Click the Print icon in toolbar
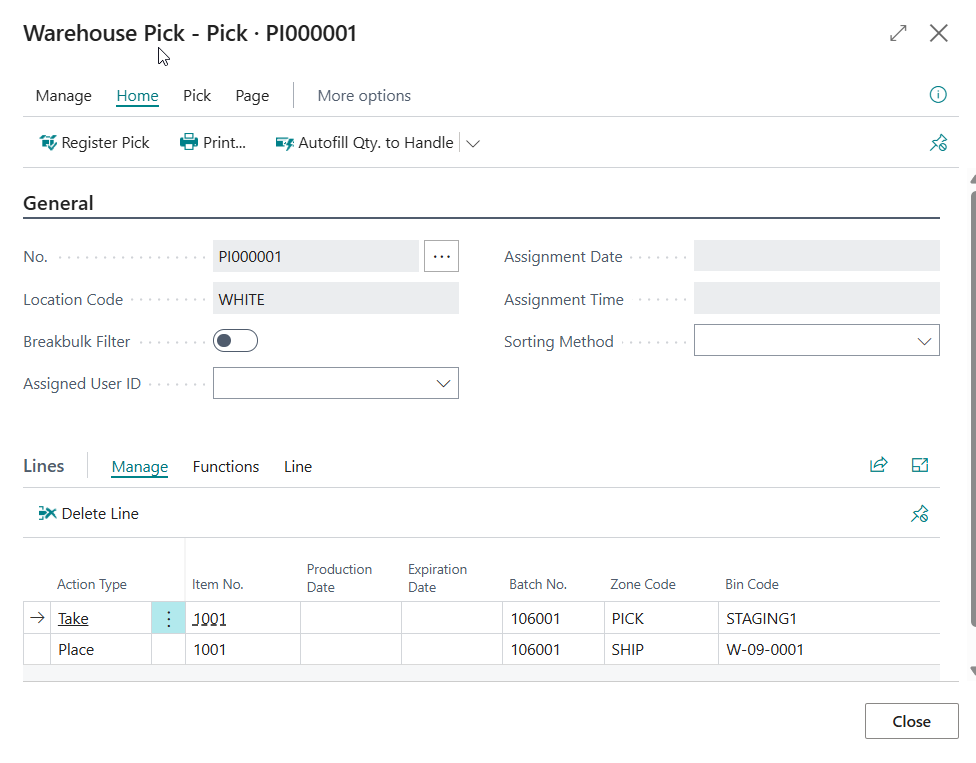 click(189, 143)
